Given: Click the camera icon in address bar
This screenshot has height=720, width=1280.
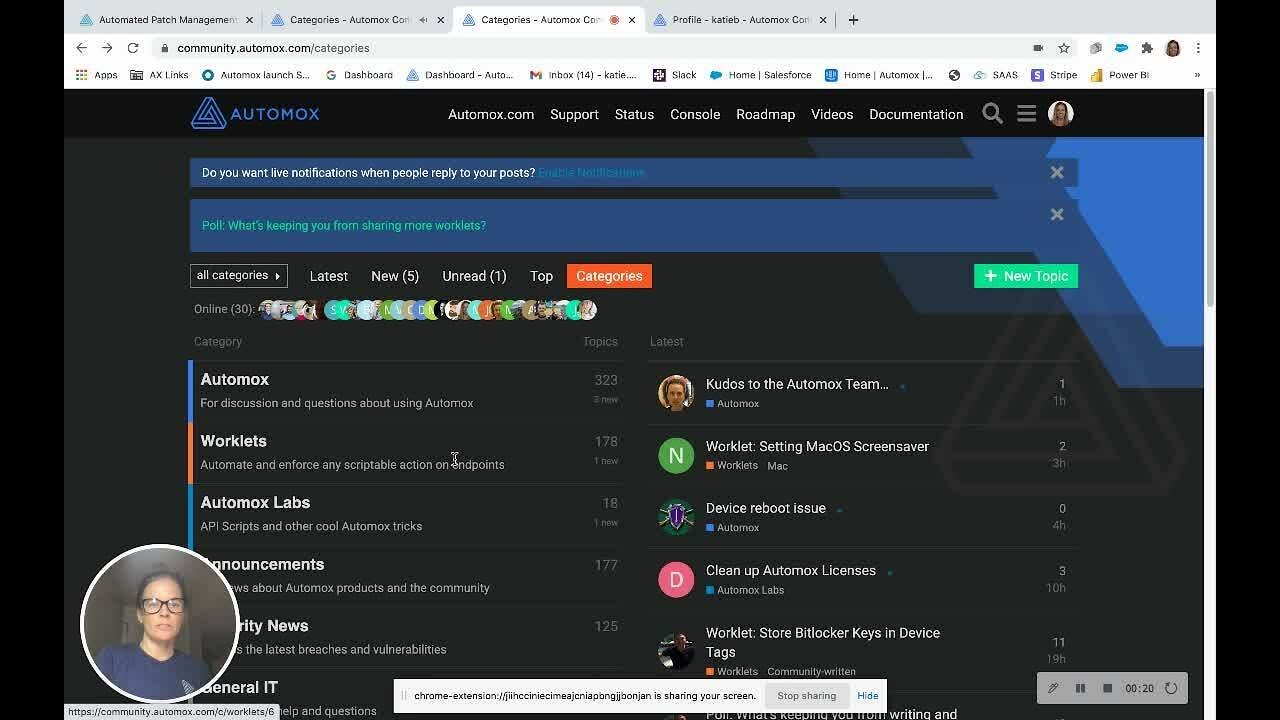Looking at the screenshot, I should click(x=1038, y=48).
